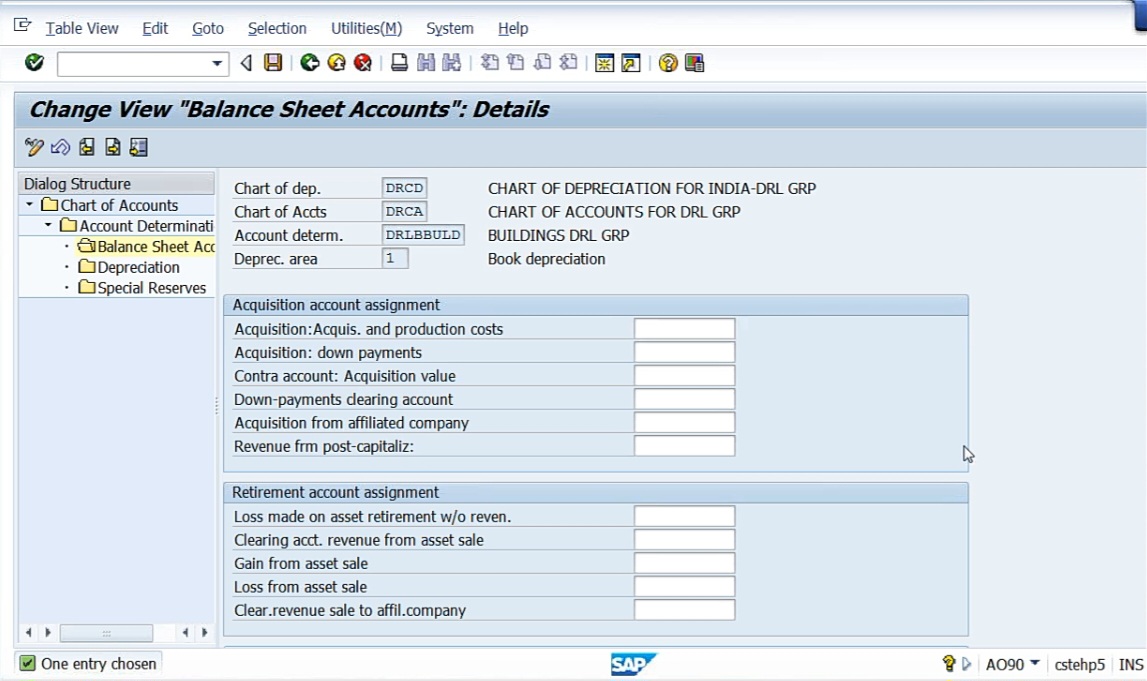Click the Customize Local Layout icon
Screen dimensions: 1147x681
pos(694,63)
